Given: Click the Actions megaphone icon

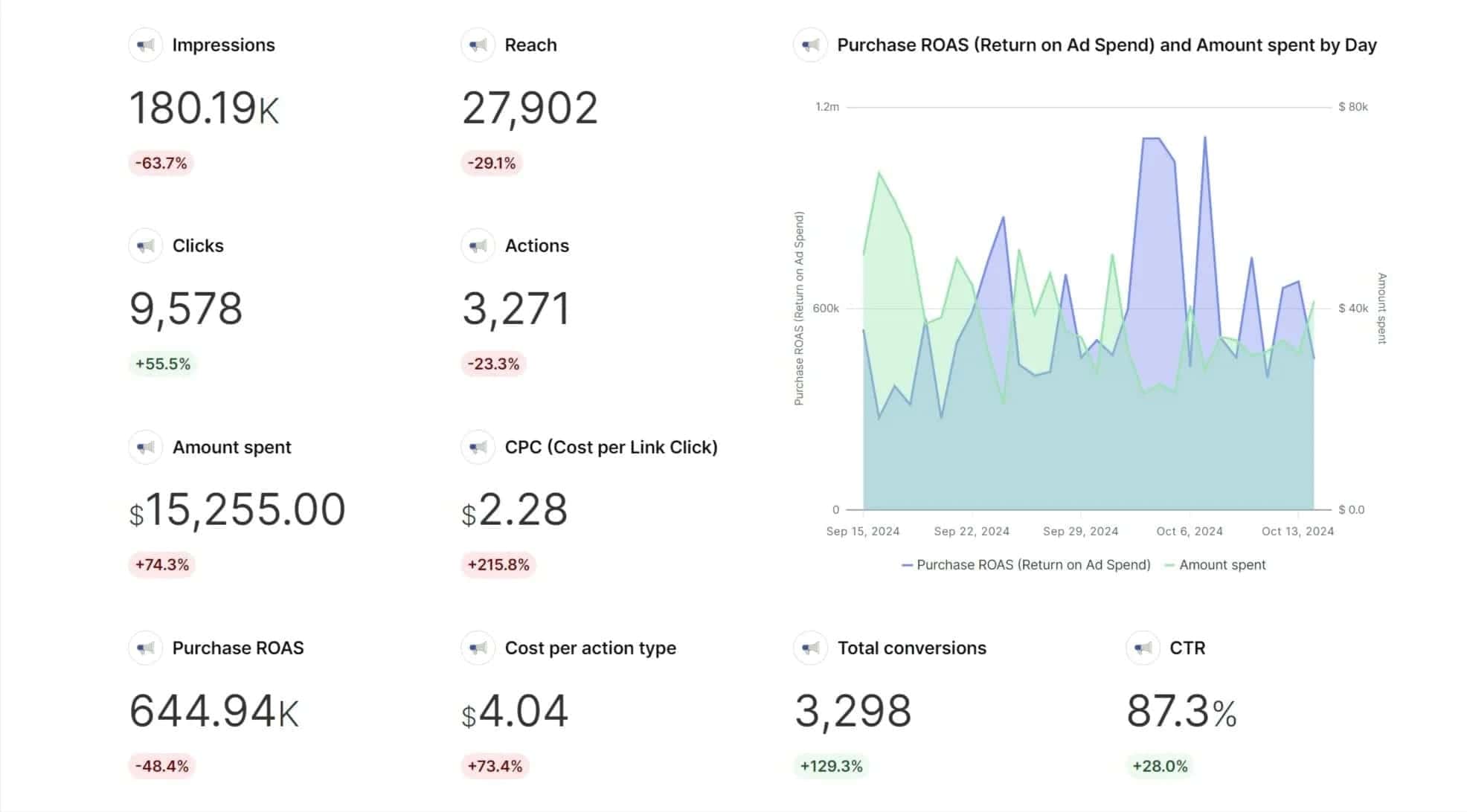Looking at the screenshot, I should 477,245.
